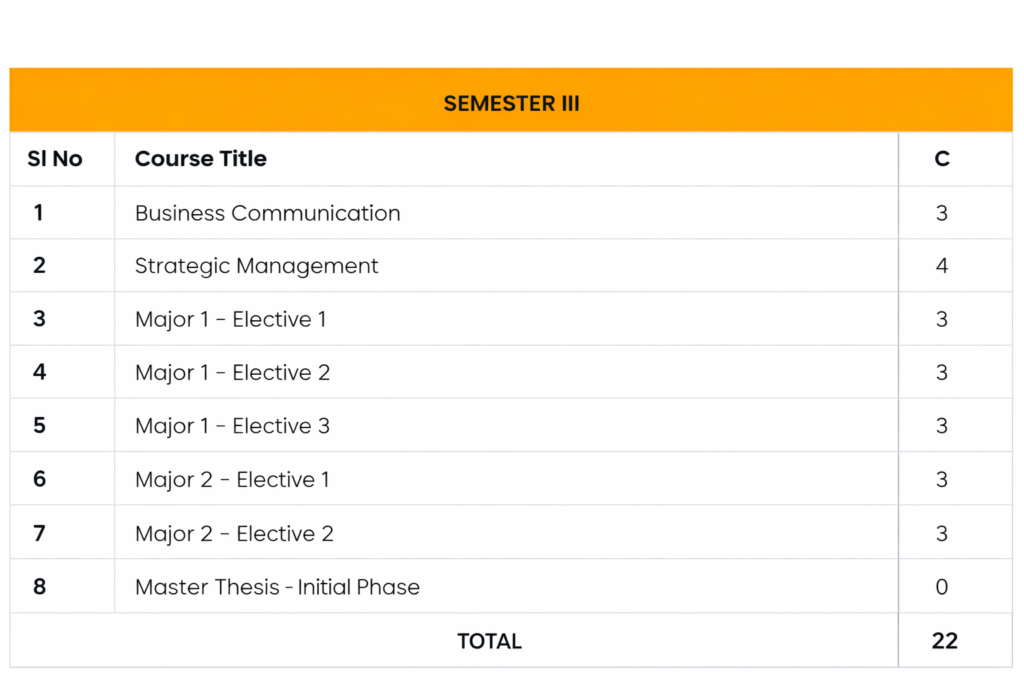Click Master Thesis - Initial Phase entry

pos(277,587)
